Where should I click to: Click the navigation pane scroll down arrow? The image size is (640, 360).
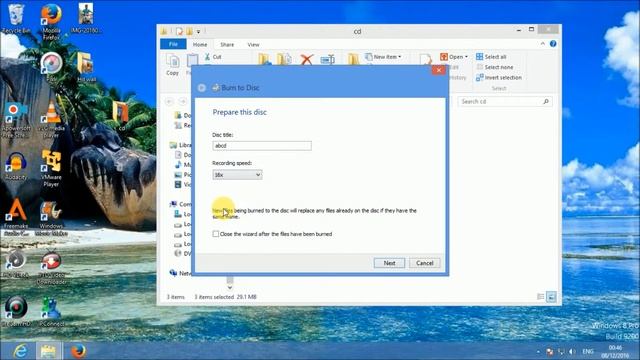230,287
